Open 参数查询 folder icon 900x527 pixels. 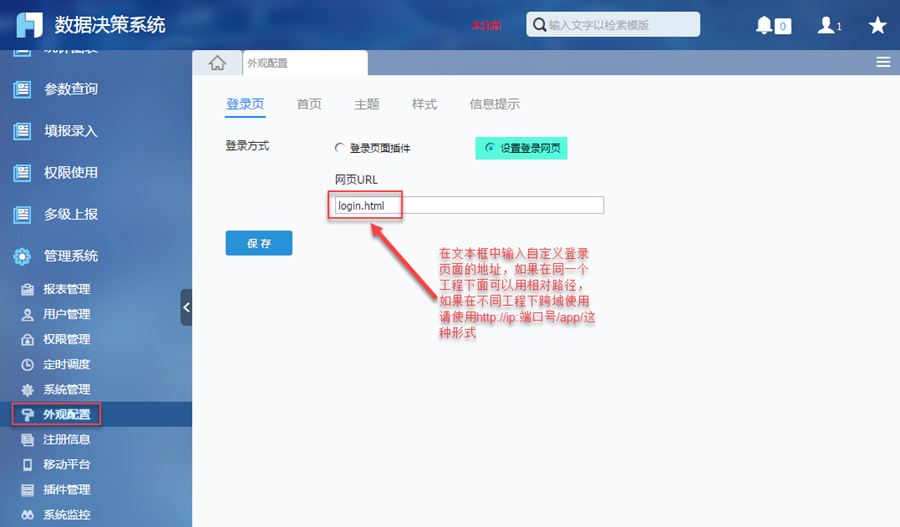pos(22,89)
